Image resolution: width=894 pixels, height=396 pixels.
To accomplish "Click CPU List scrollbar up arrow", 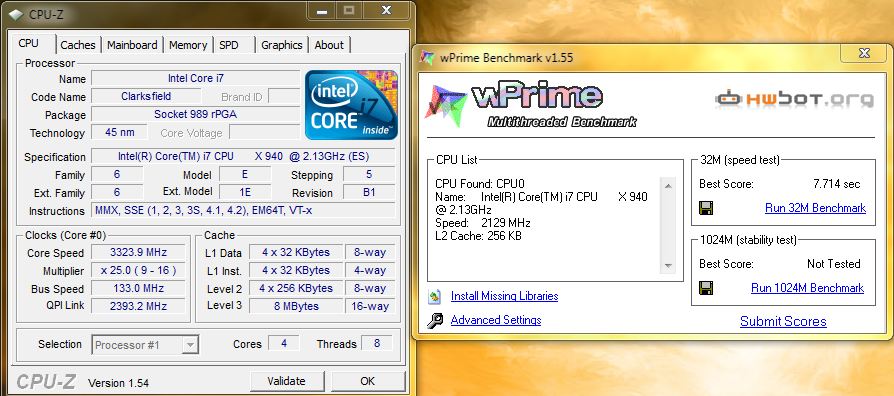I will click(x=668, y=186).
